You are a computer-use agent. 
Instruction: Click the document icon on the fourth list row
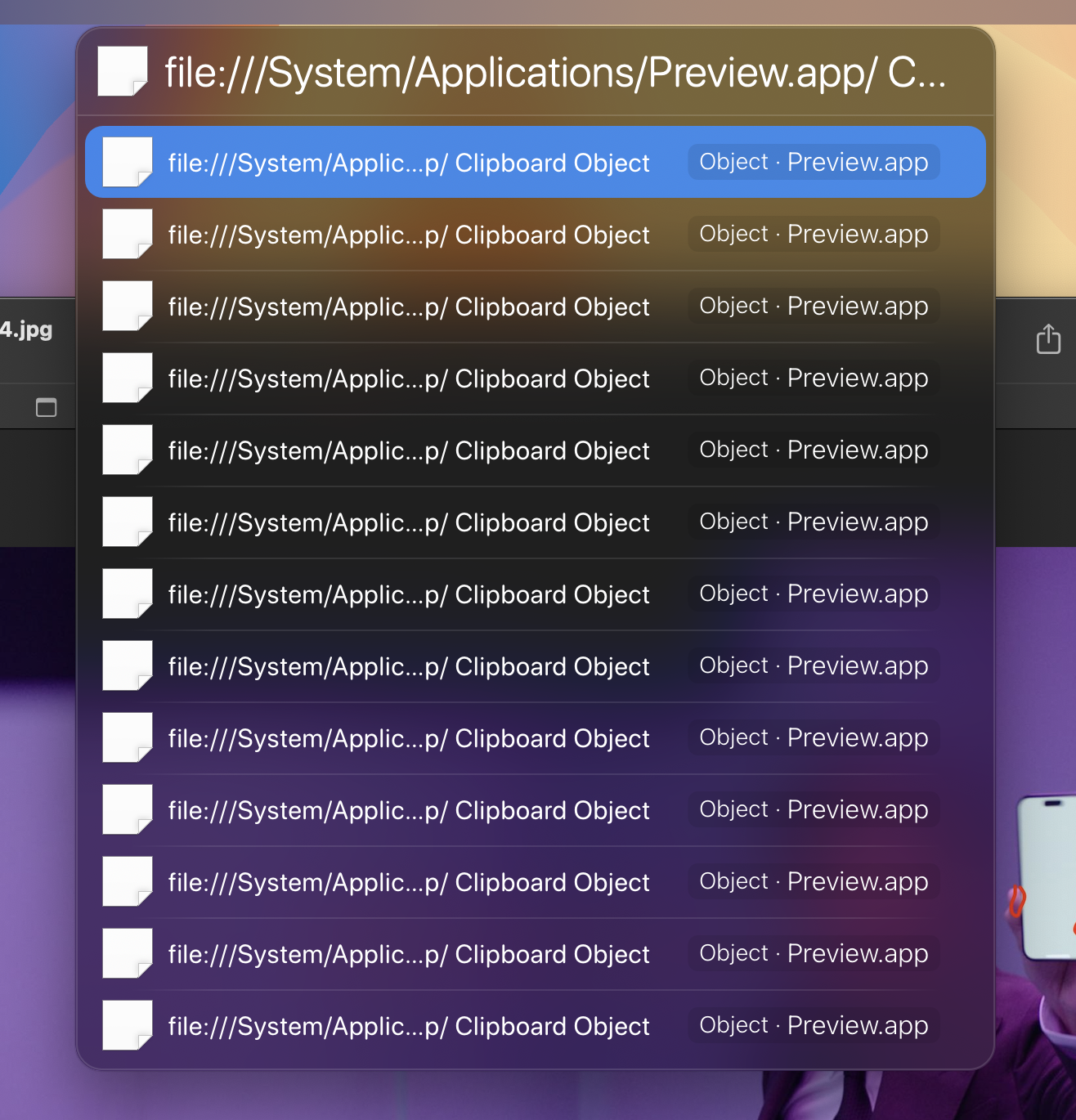(x=128, y=378)
